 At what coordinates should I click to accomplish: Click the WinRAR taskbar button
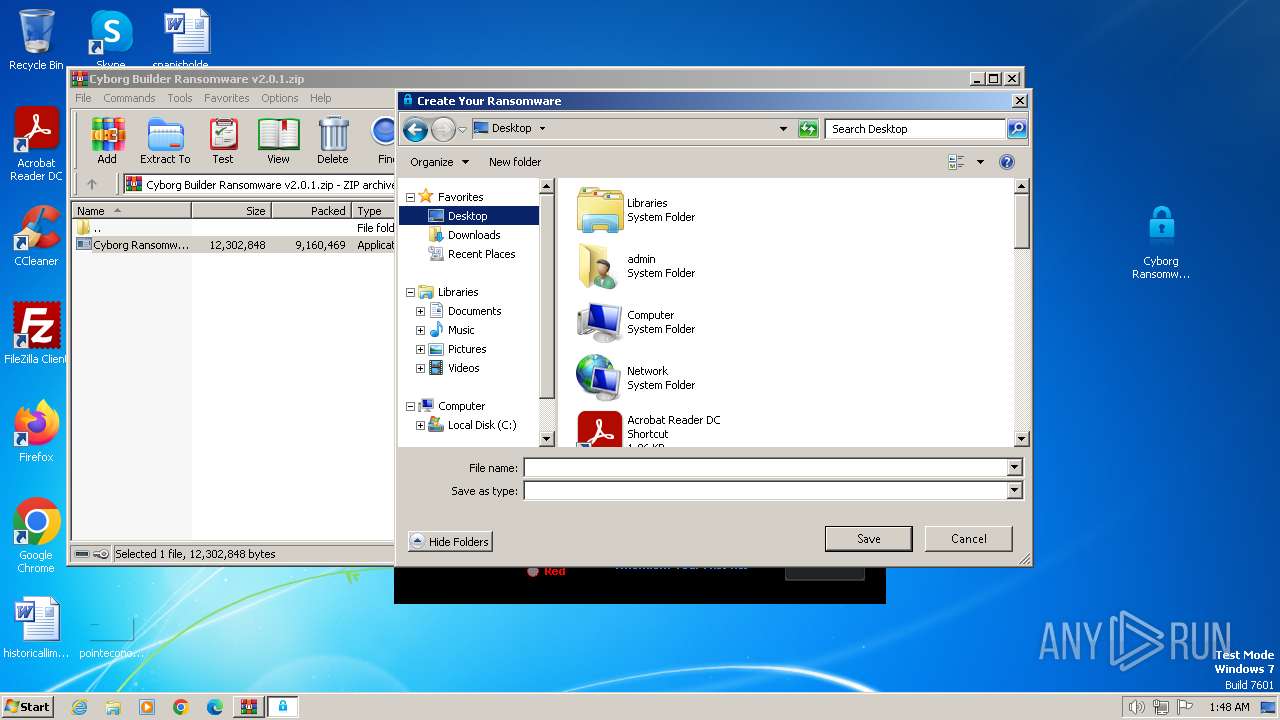click(x=248, y=707)
